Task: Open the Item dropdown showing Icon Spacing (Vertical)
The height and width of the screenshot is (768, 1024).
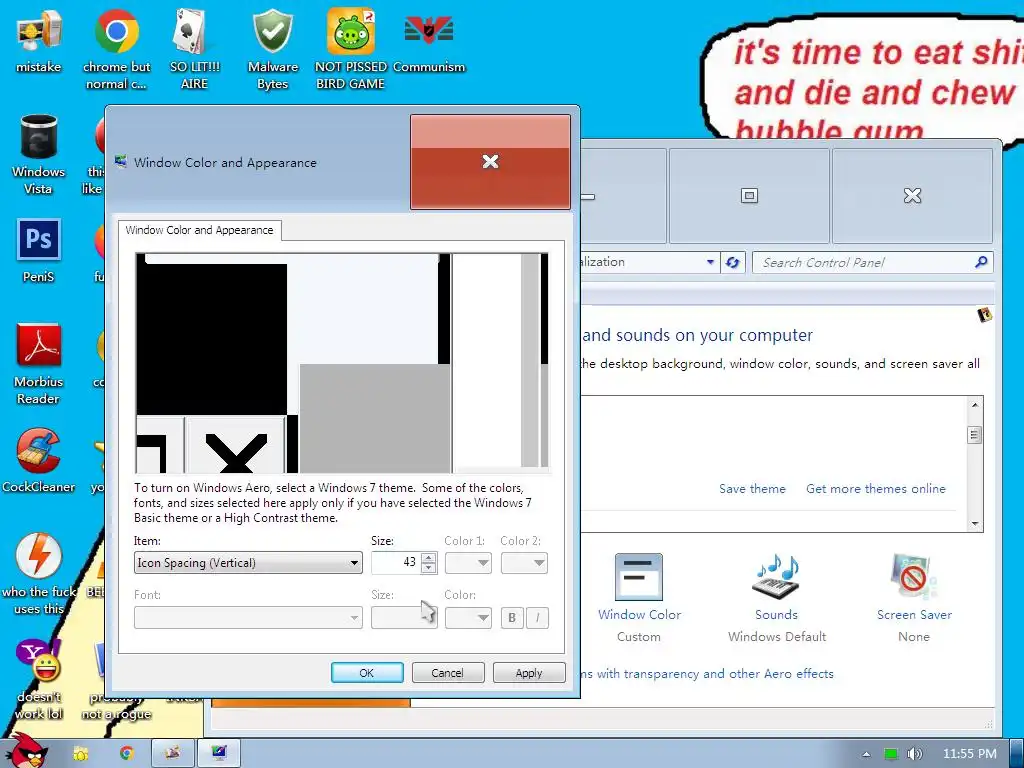Action: (x=248, y=563)
